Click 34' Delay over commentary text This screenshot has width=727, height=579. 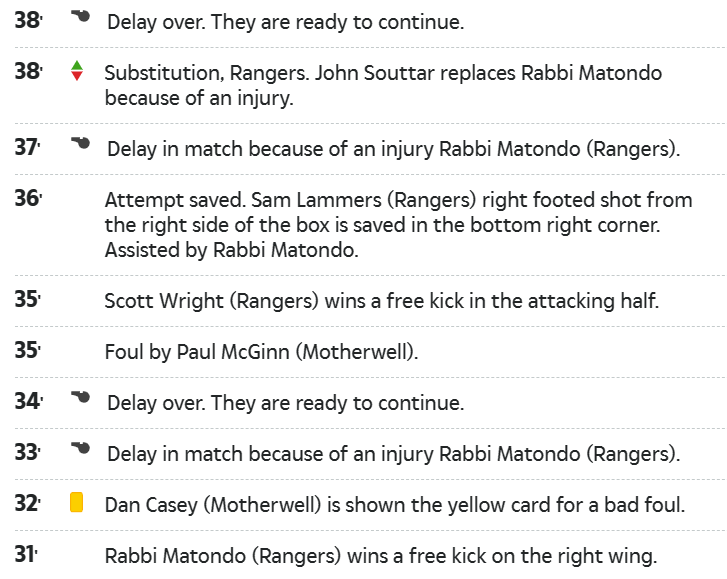click(x=286, y=403)
